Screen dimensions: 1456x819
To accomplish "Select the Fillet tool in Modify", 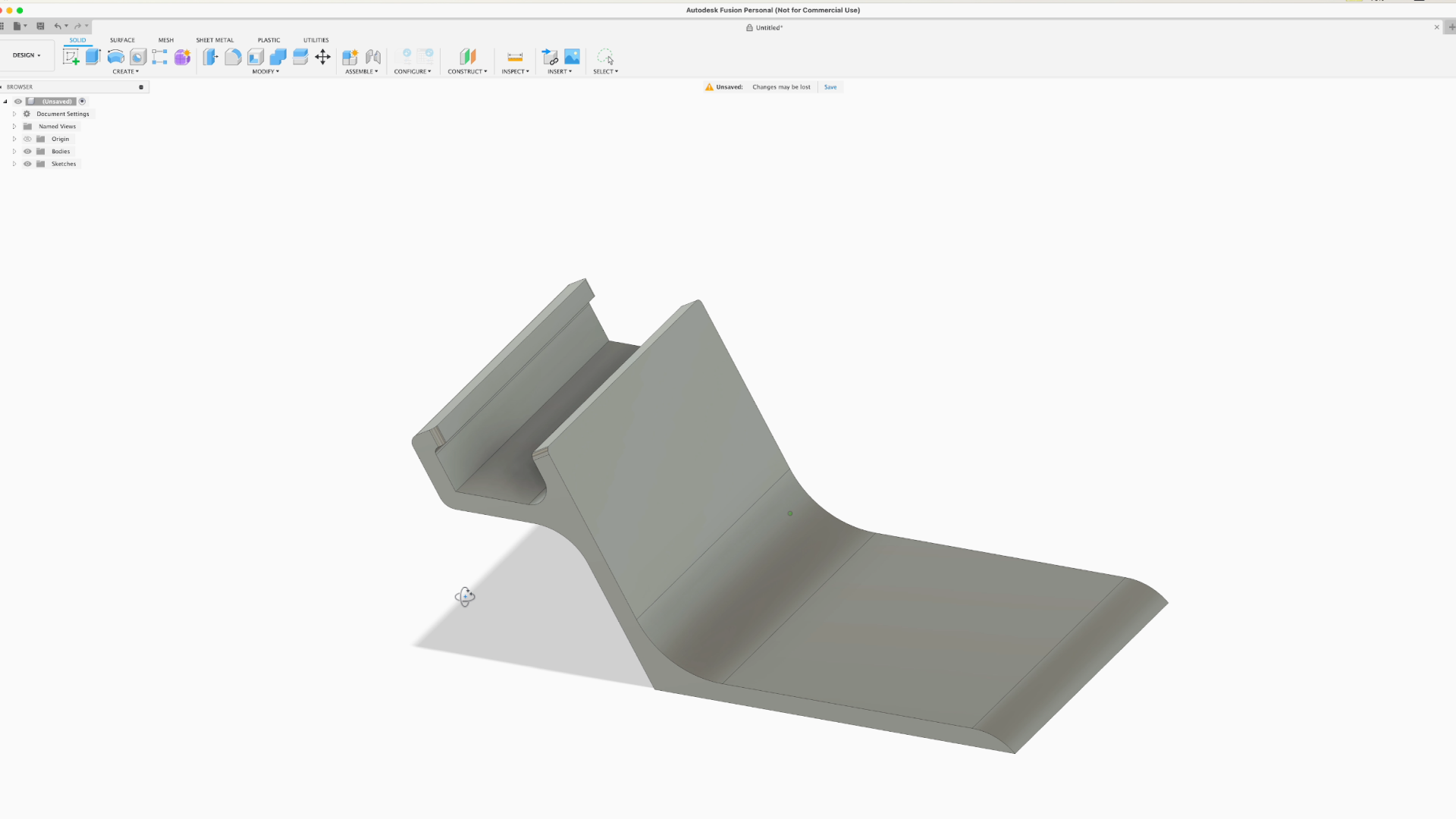I will pos(233,57).
